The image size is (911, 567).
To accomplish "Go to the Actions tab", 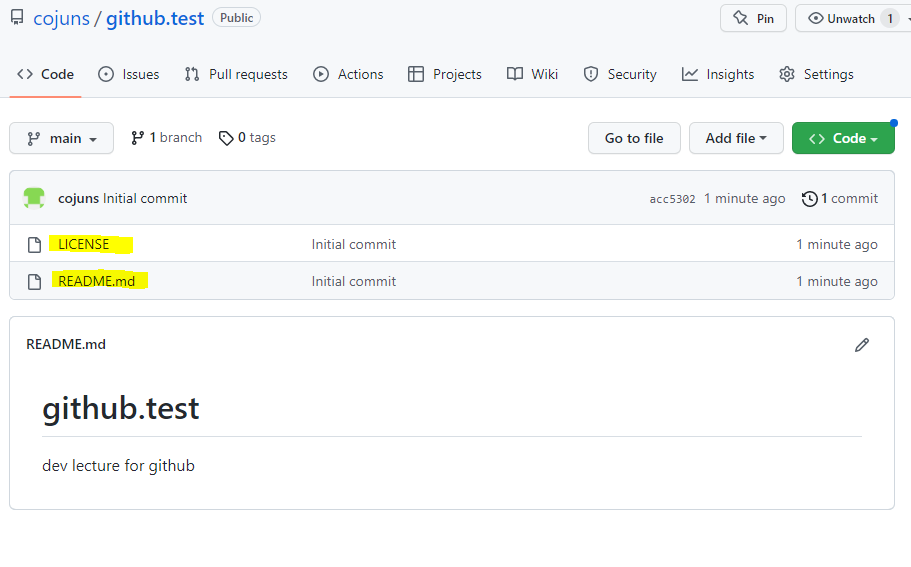I will click(x=348, y=74).
